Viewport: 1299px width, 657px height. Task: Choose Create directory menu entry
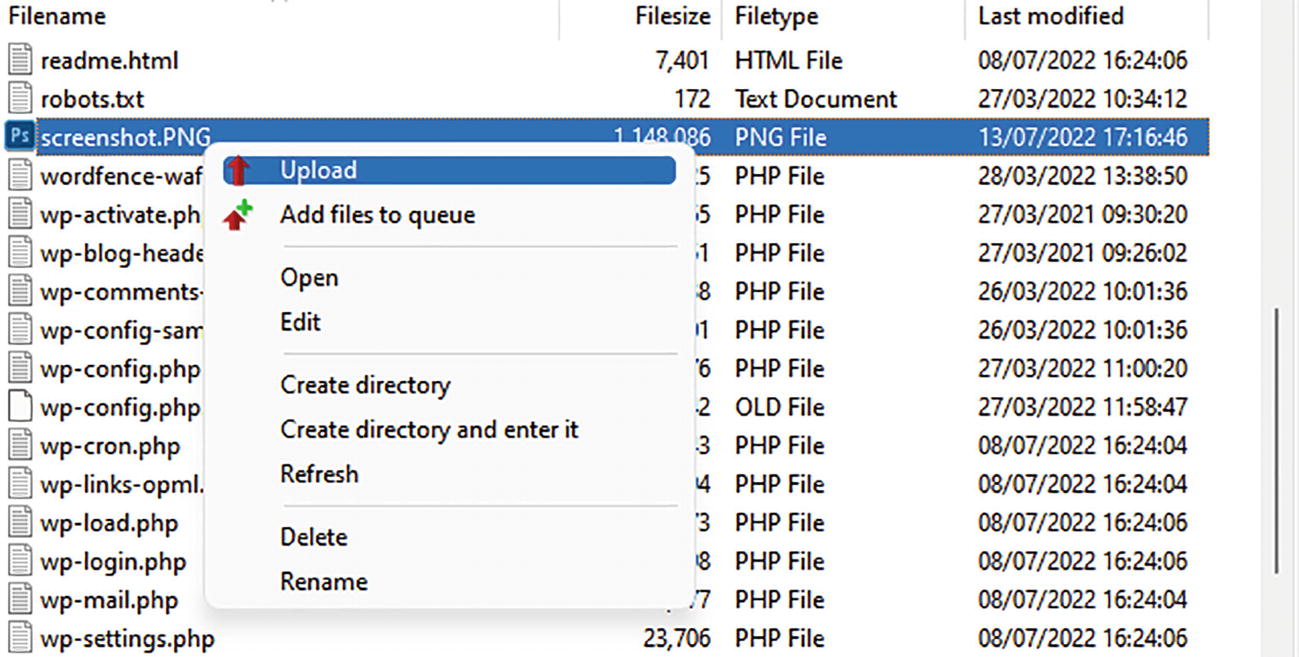365,385
